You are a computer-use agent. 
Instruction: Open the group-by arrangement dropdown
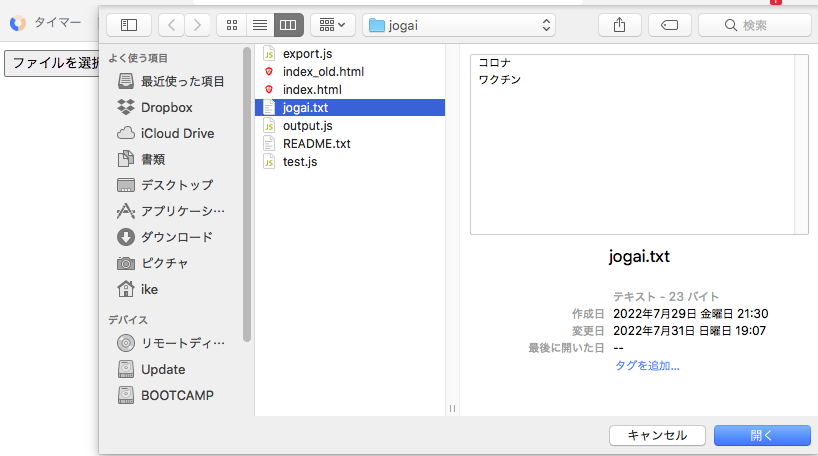[332, 25]
